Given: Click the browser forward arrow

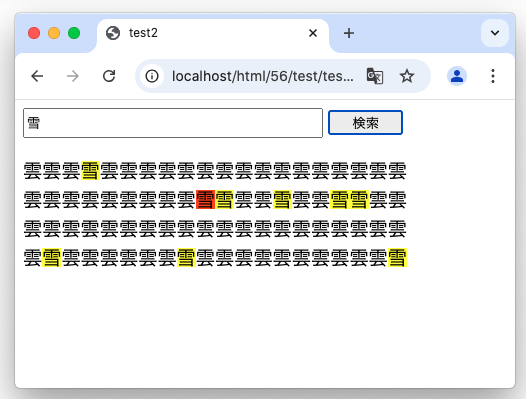Looking at the screenshot, I should (73, 76).
